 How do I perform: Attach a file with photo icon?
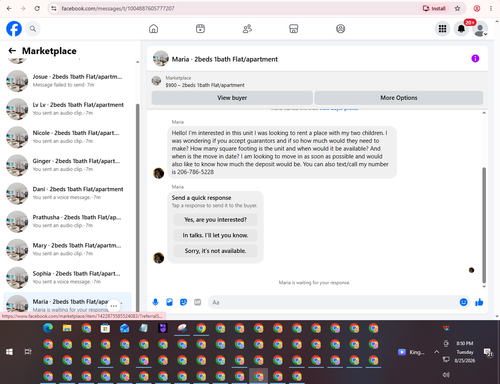(169, 302)
